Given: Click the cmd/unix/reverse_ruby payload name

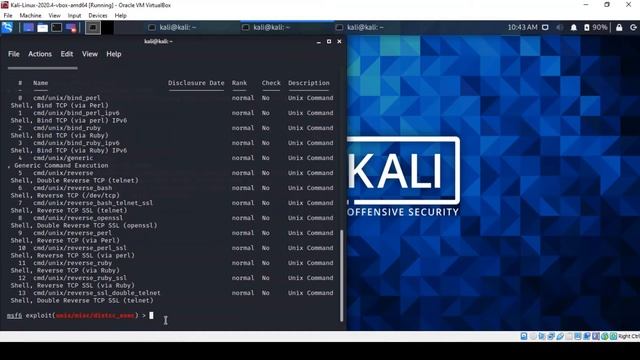Looking at the screenshot, I should tap(73, 263).
